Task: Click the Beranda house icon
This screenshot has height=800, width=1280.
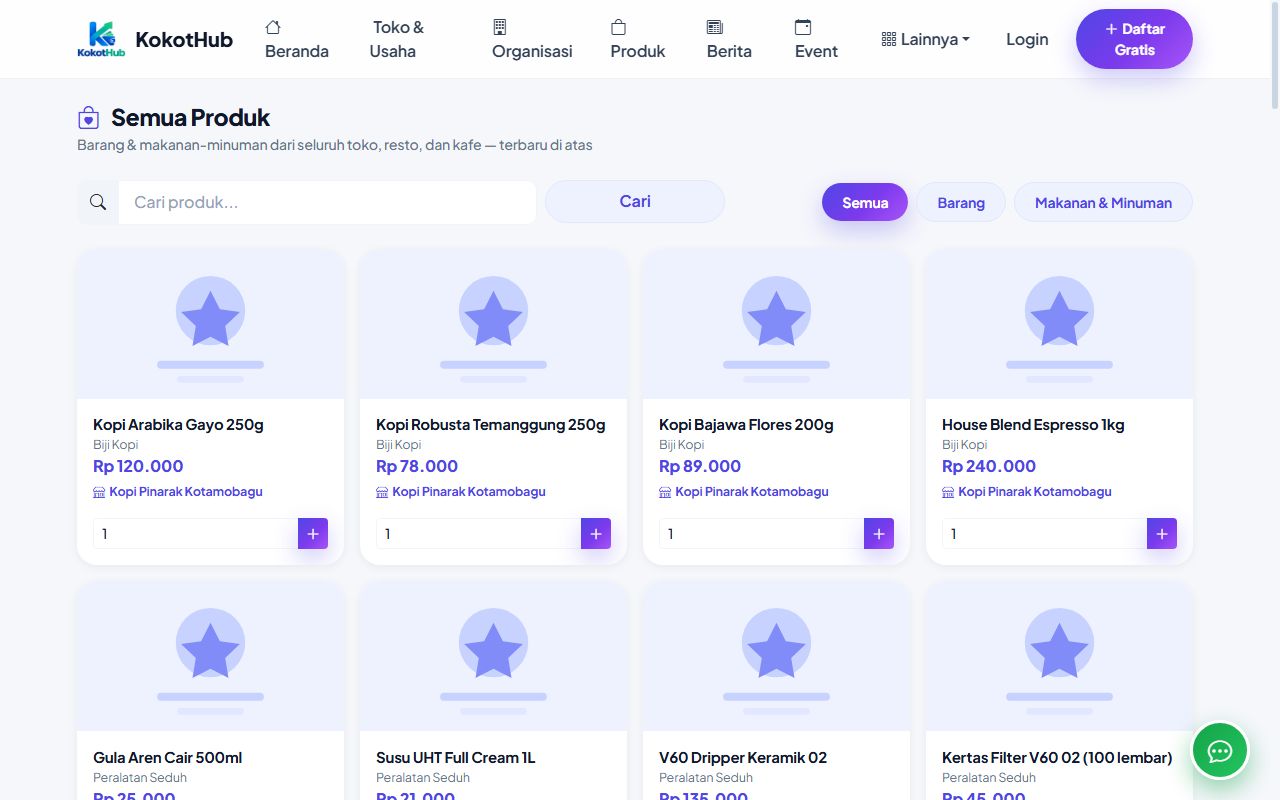Action: (273, 27)
